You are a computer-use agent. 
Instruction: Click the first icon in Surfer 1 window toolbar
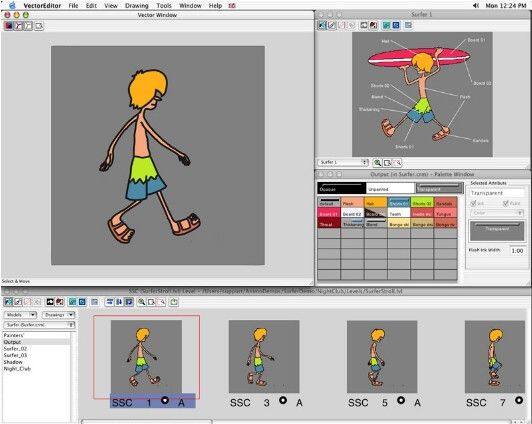click(x=322, y=25)
